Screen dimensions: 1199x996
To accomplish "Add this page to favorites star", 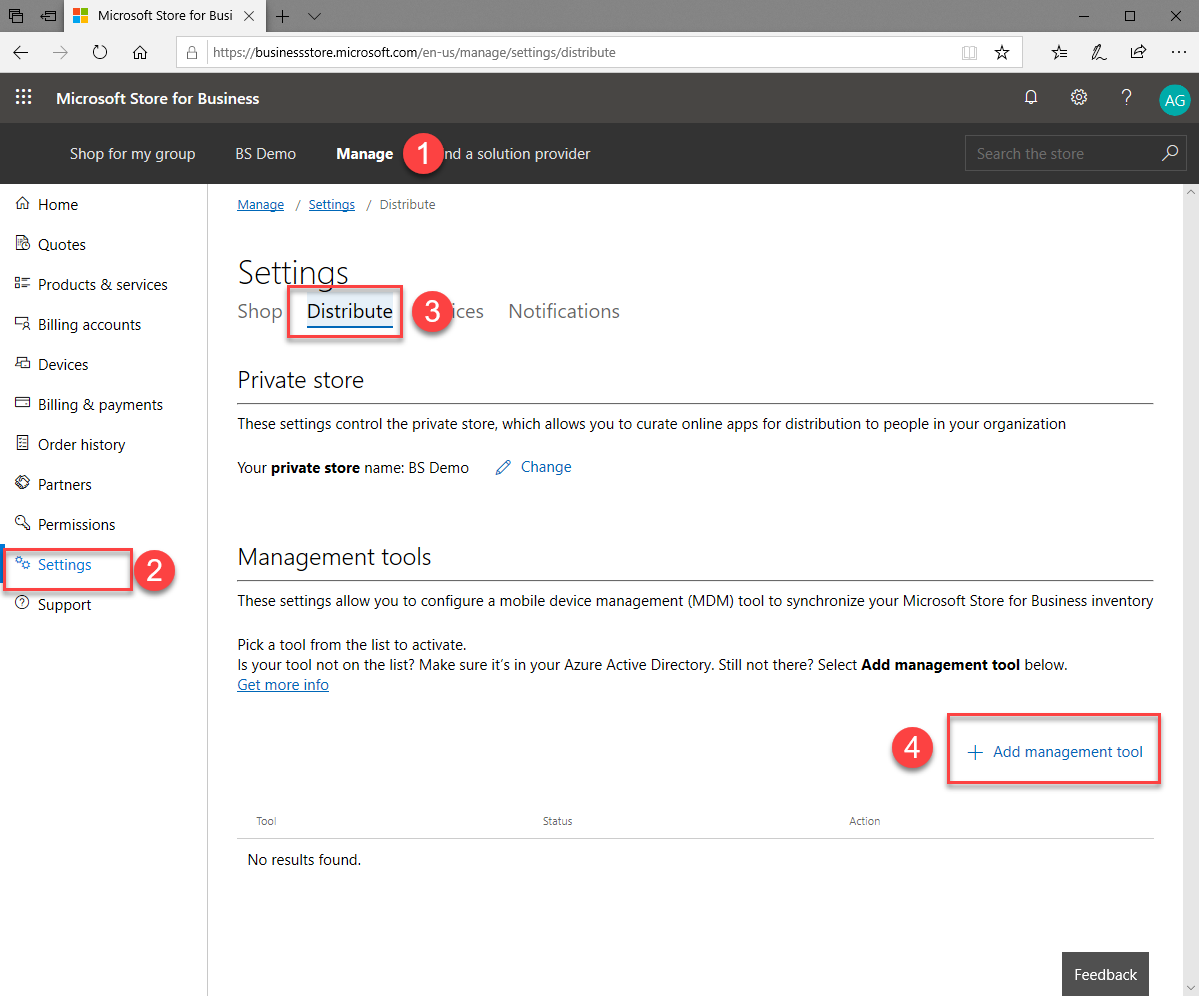I will coord(1002,53).
